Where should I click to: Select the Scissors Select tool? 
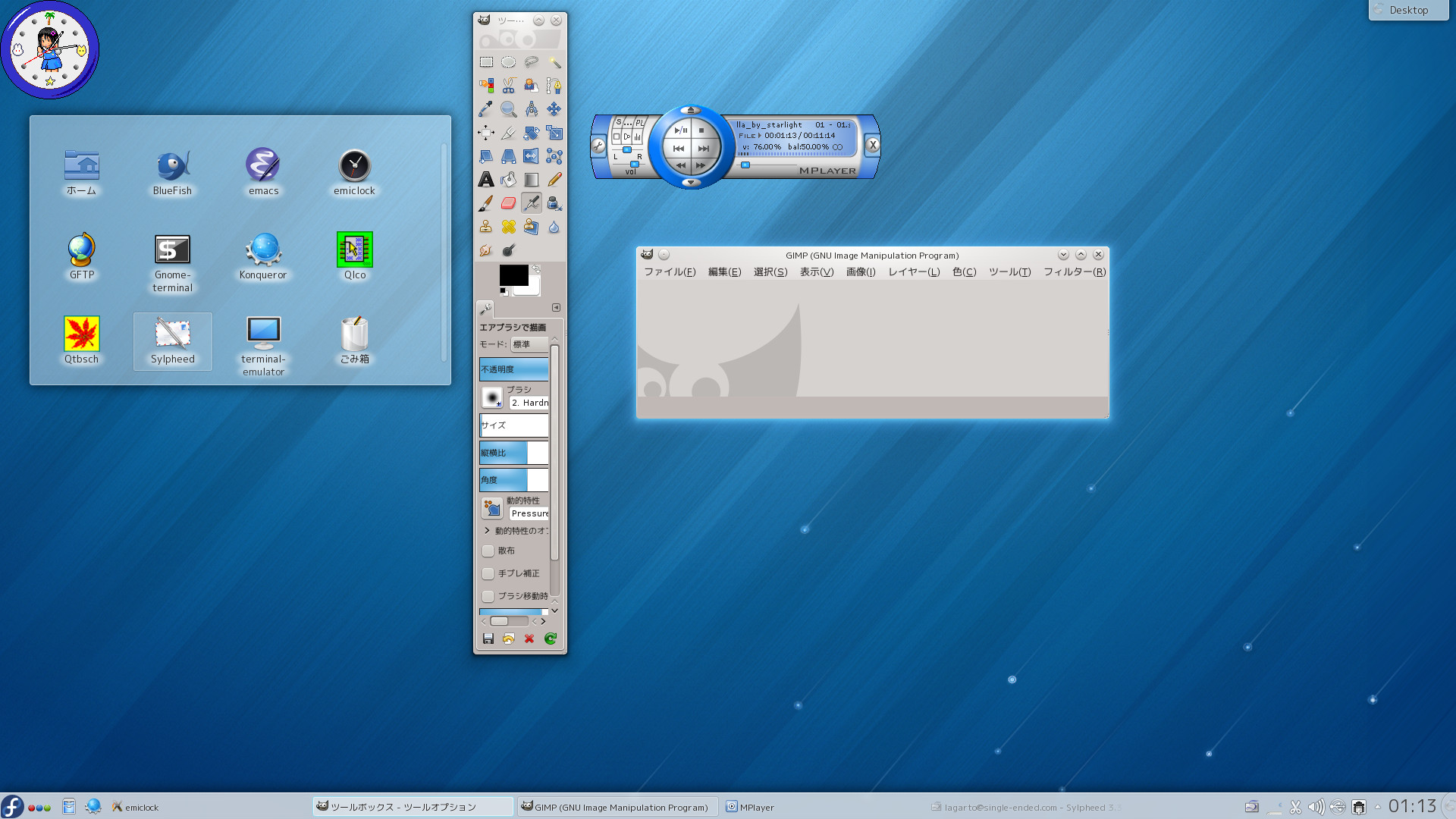point(508,86)
